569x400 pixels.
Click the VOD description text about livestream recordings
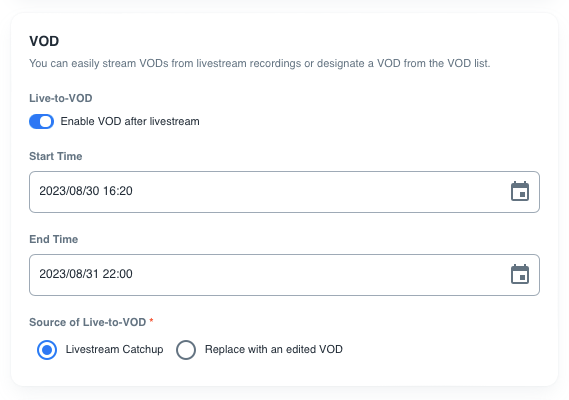[x=259, y=63]
